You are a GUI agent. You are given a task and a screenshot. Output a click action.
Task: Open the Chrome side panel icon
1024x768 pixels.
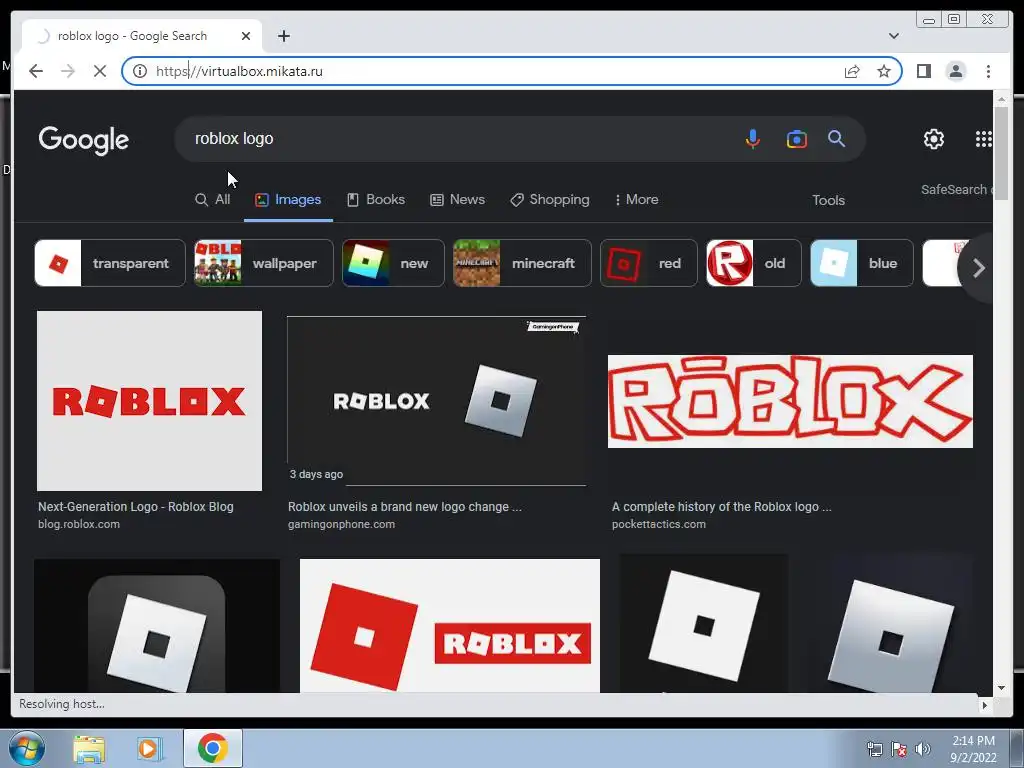pos(923,71)
